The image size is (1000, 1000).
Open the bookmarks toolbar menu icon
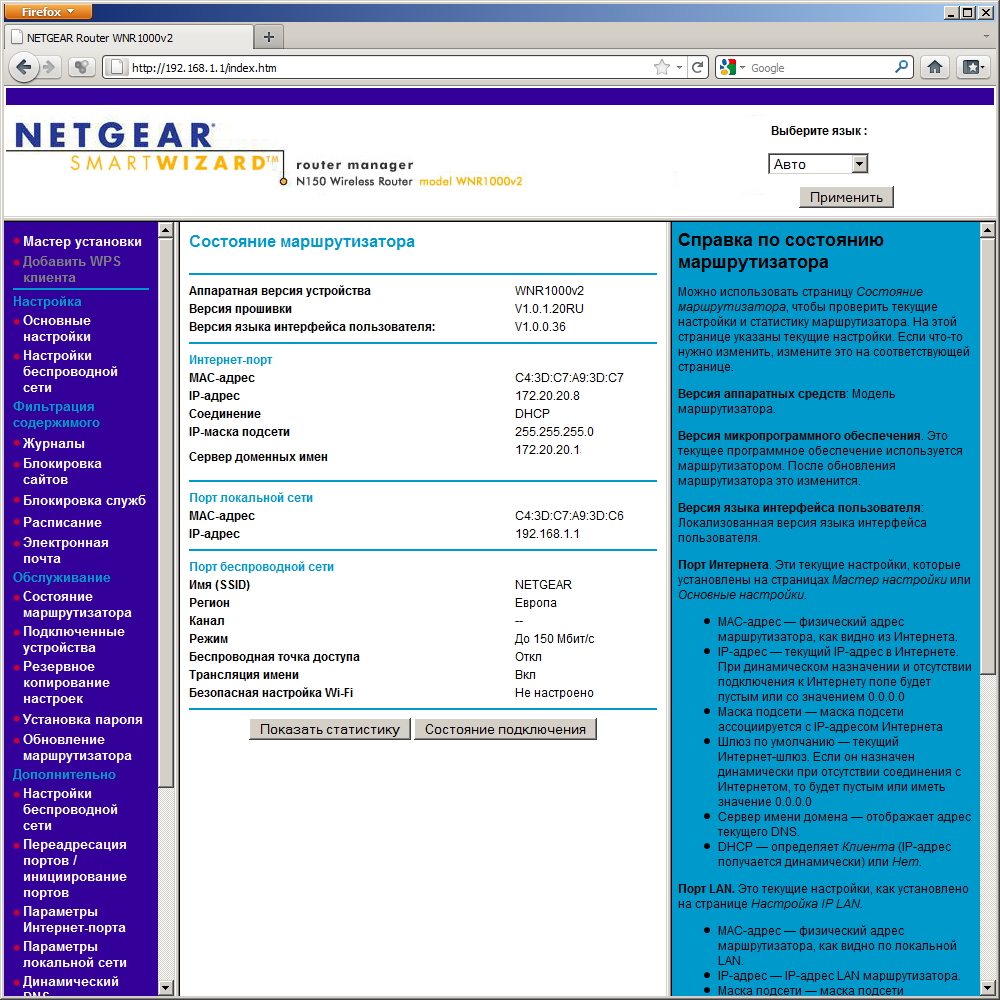click(973, 67)
